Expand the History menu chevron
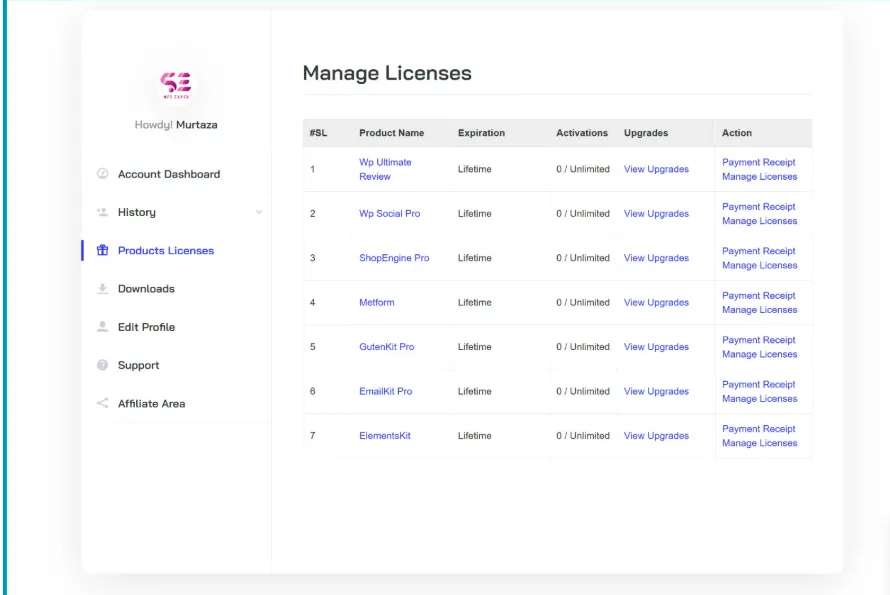This screenshot has height=595, width=890. [259, 212]
